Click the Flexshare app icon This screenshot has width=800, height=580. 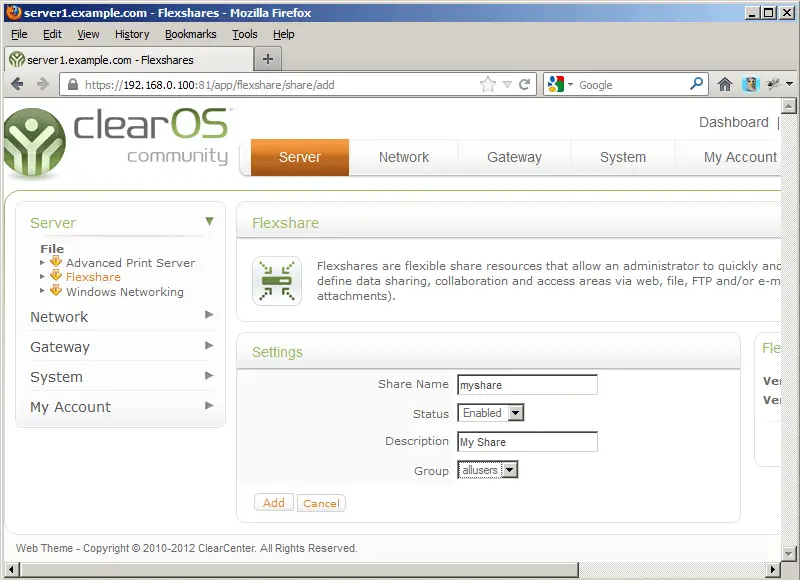[x=277, y=281]
